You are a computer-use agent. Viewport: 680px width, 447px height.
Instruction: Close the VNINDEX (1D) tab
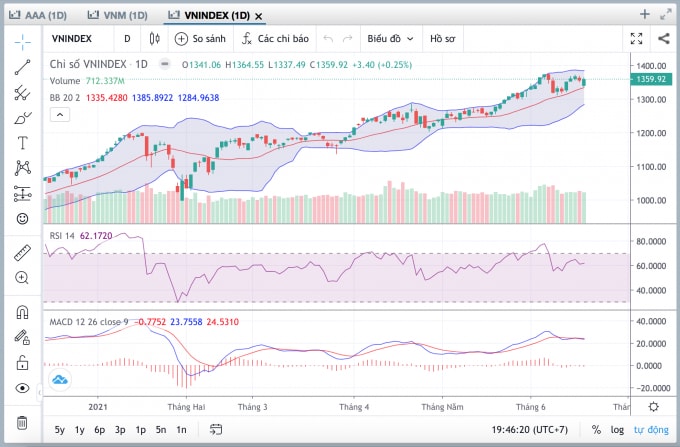pos(258,16)
